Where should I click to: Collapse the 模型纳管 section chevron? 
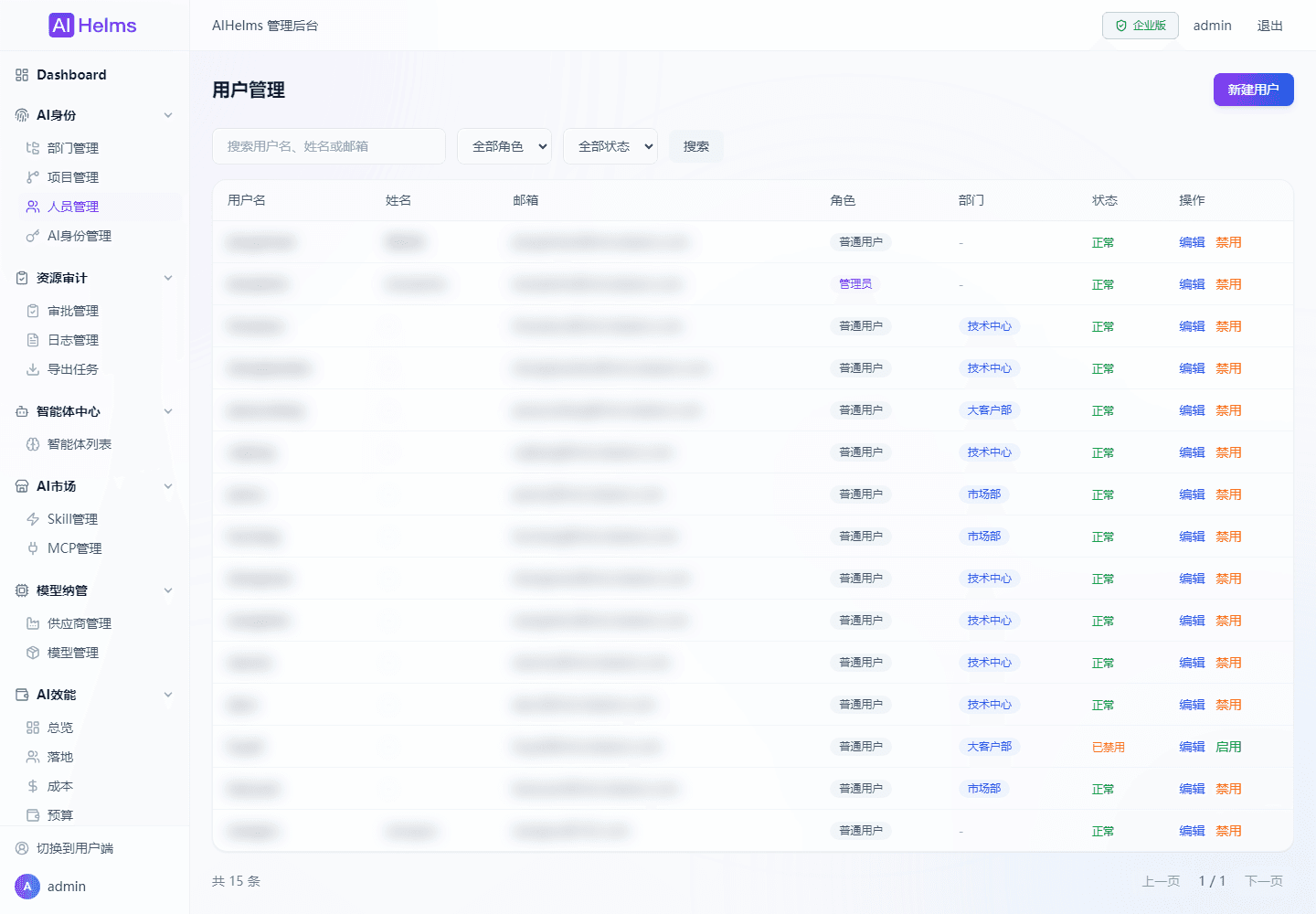(x=168, y=590)
